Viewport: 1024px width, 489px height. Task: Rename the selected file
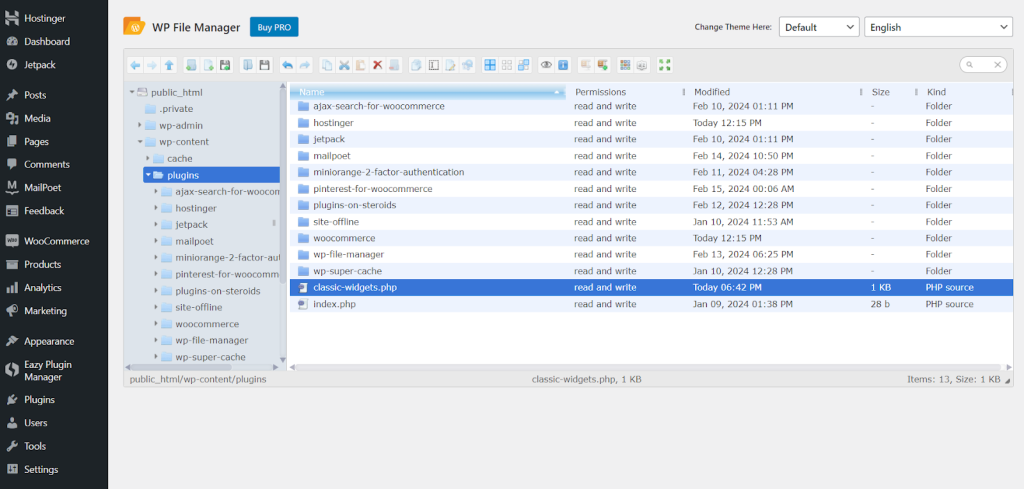tap(434, 65)
